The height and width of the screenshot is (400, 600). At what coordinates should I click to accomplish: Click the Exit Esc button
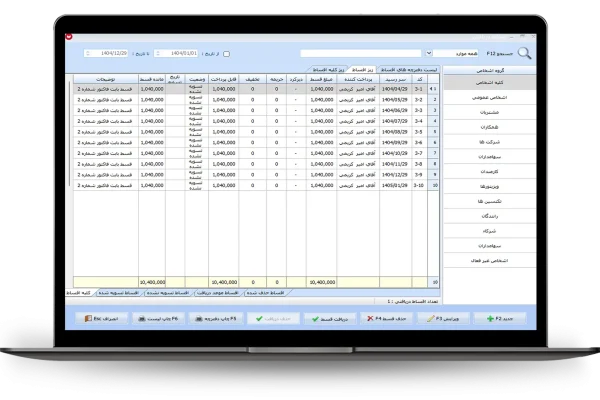point(105,316)
